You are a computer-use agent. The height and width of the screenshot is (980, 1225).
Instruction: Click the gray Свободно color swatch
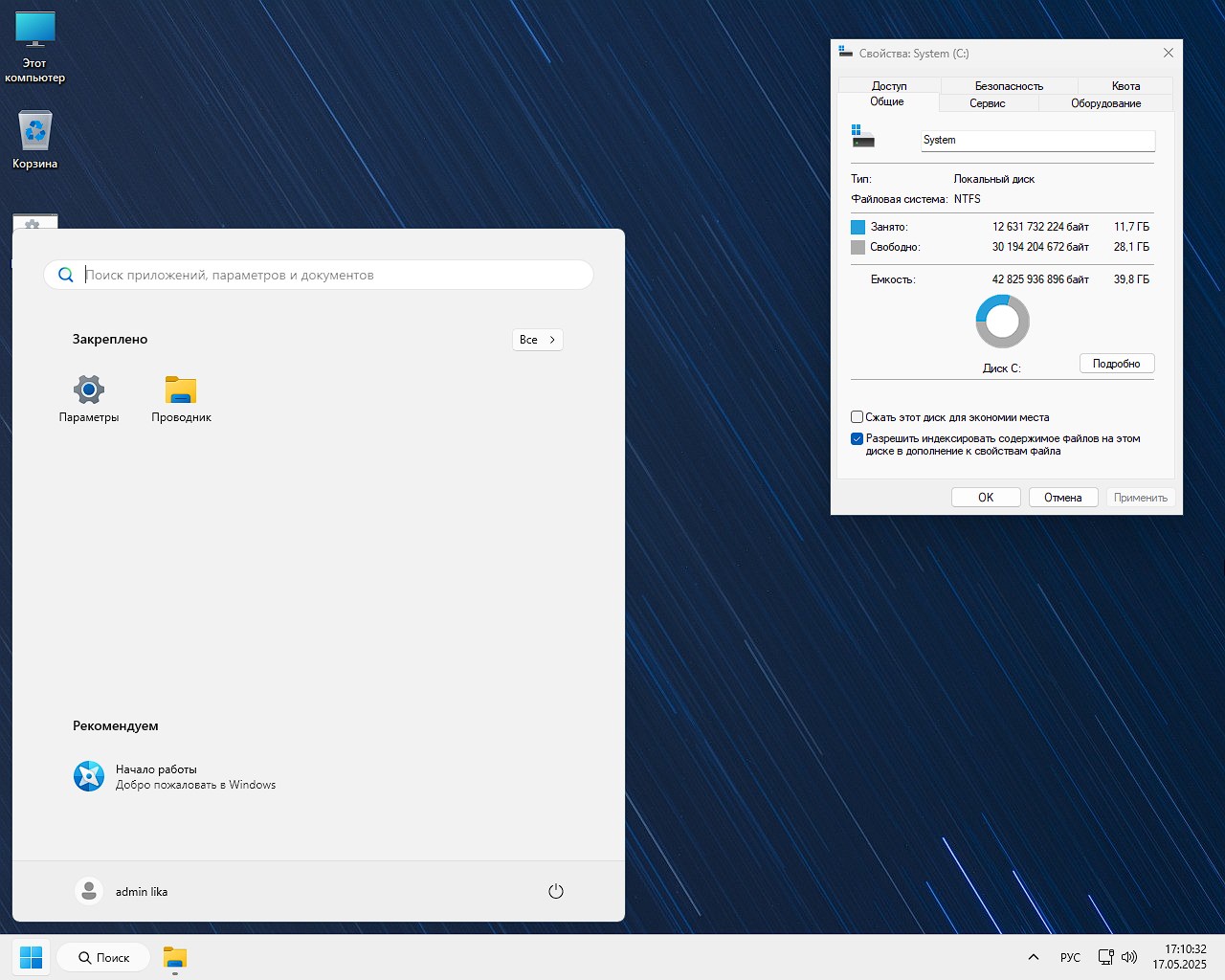coord(857,247)
